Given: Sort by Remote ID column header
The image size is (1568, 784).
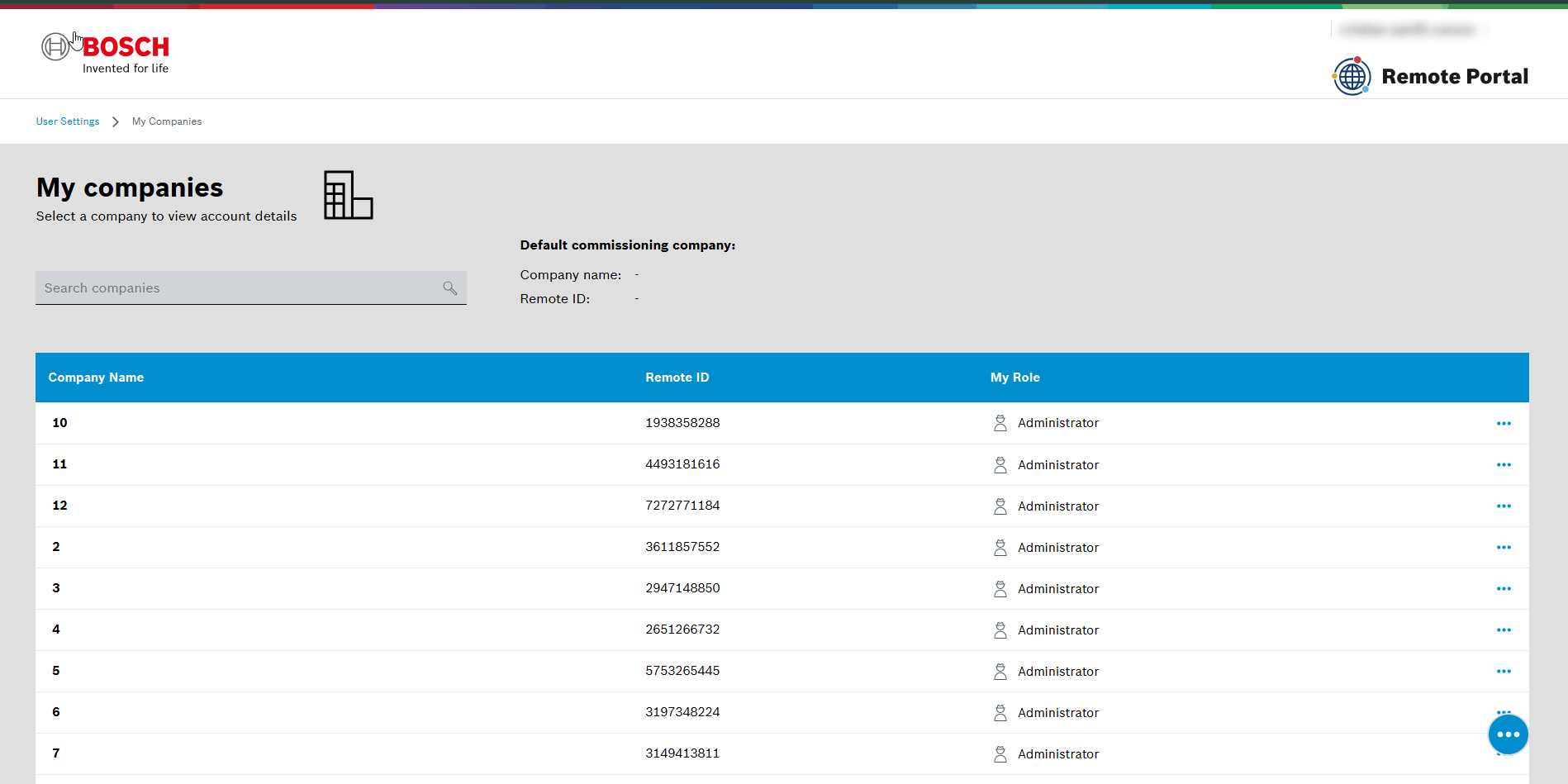Looking at the screenshot, I should point(677,378).
